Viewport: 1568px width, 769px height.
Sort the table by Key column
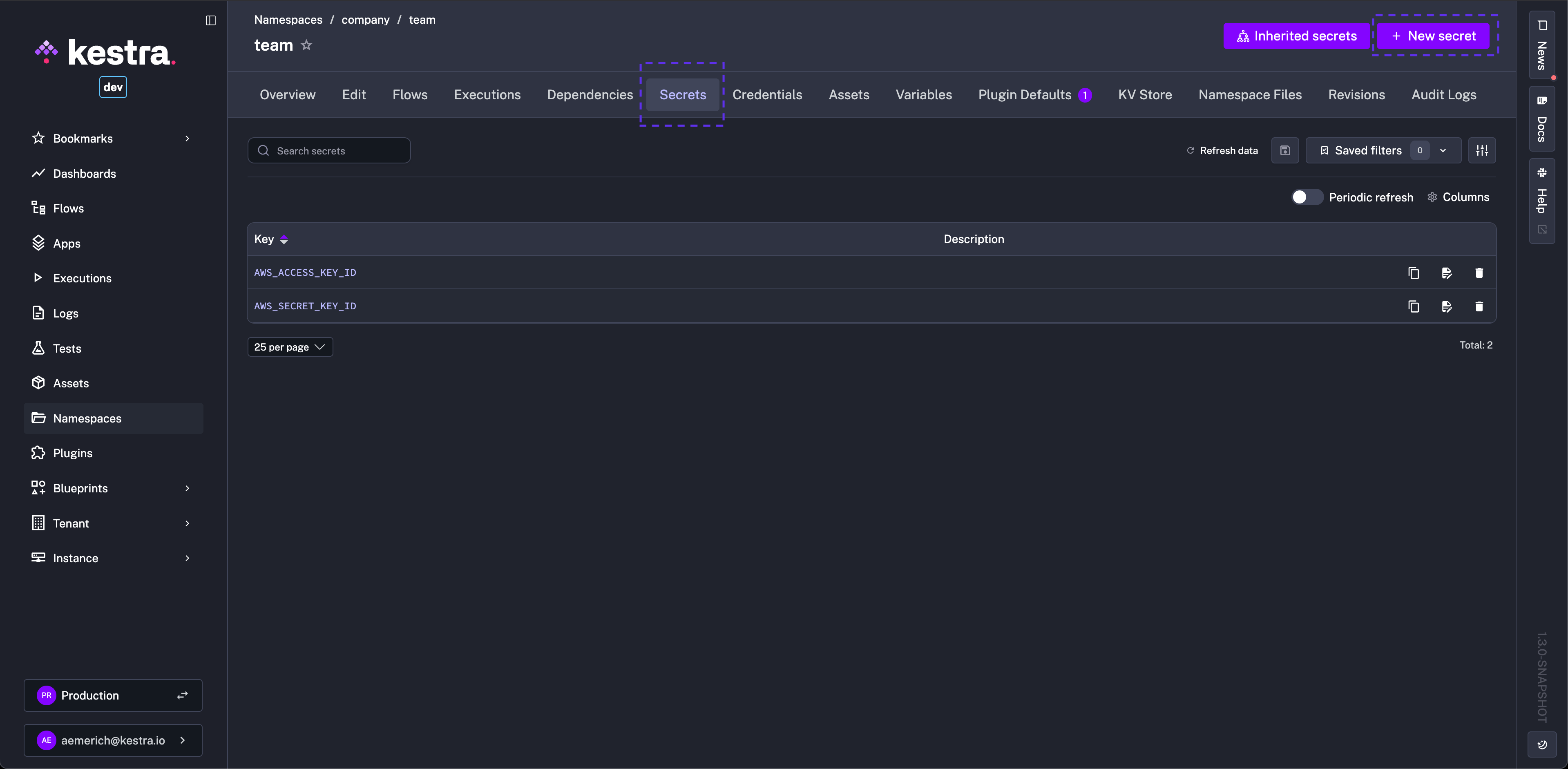point(284,240)
